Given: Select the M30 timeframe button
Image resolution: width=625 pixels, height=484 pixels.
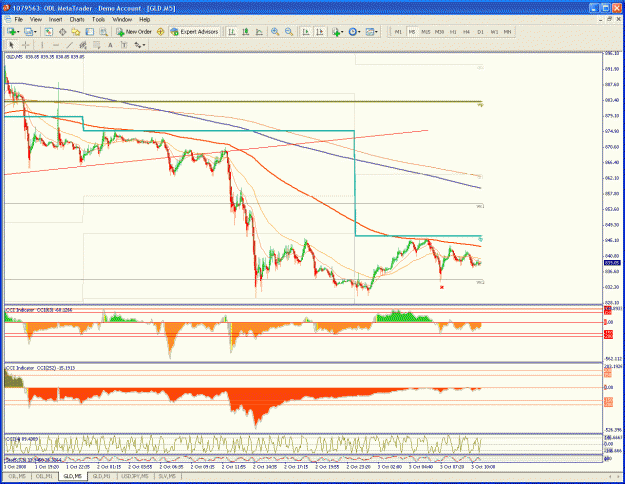Looking at the screenshot, I should tap(439, 31).
